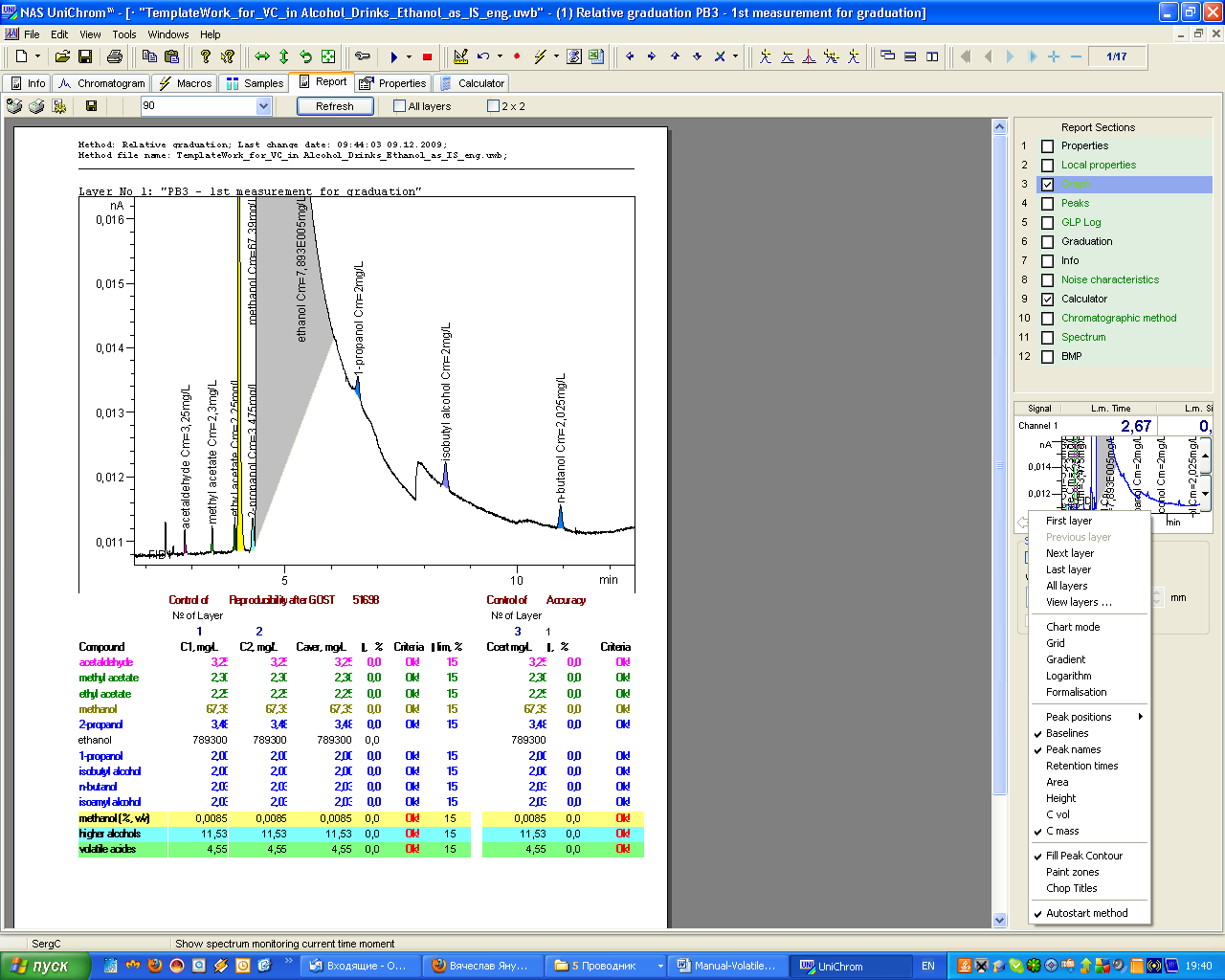
Task: Open the Windows menu
Action: (x=168, y=34)
